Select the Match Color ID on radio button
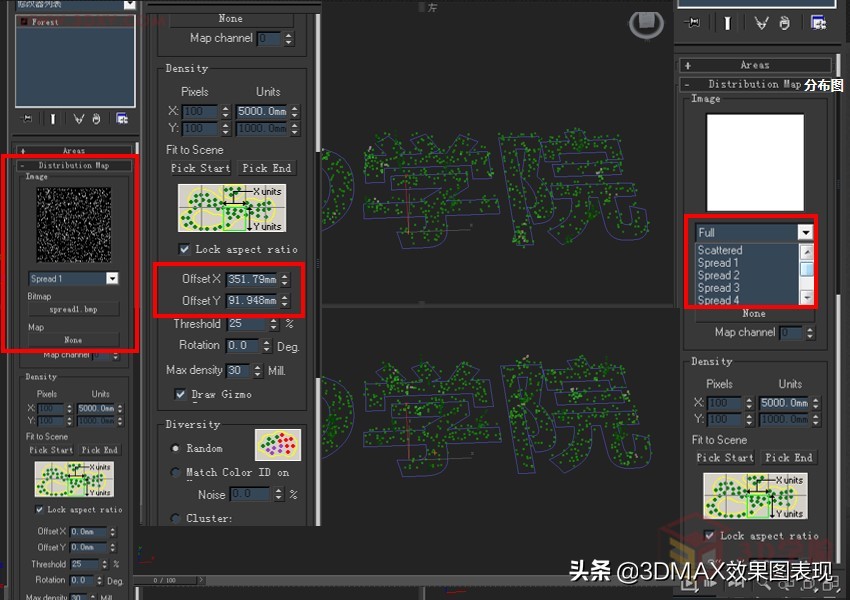The width and height of the screenshot is (850, 600). click(175, 472)
